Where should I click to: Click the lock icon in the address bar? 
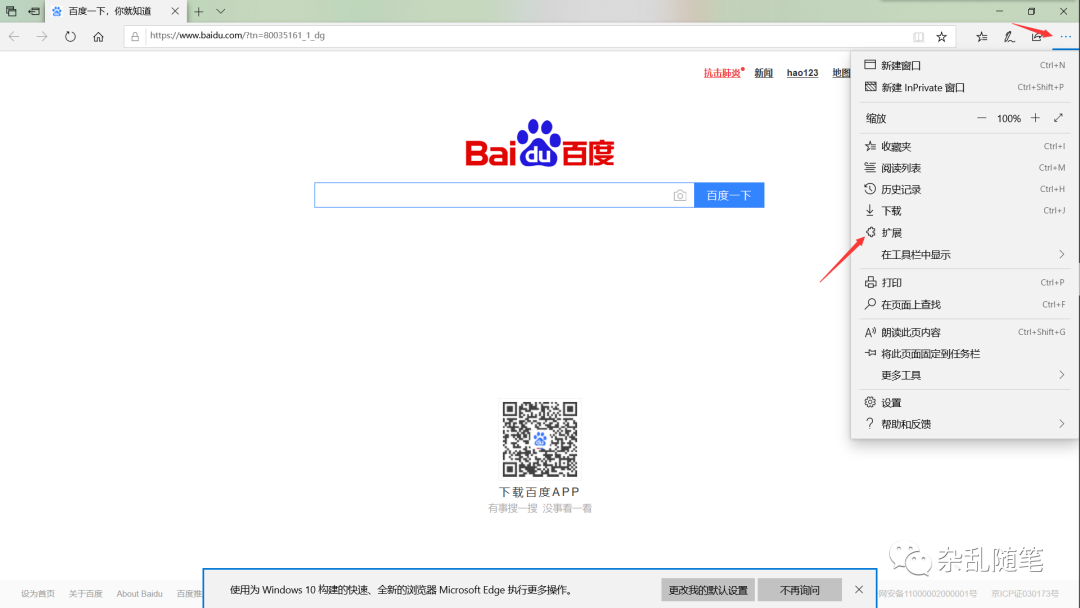point(133,36)
